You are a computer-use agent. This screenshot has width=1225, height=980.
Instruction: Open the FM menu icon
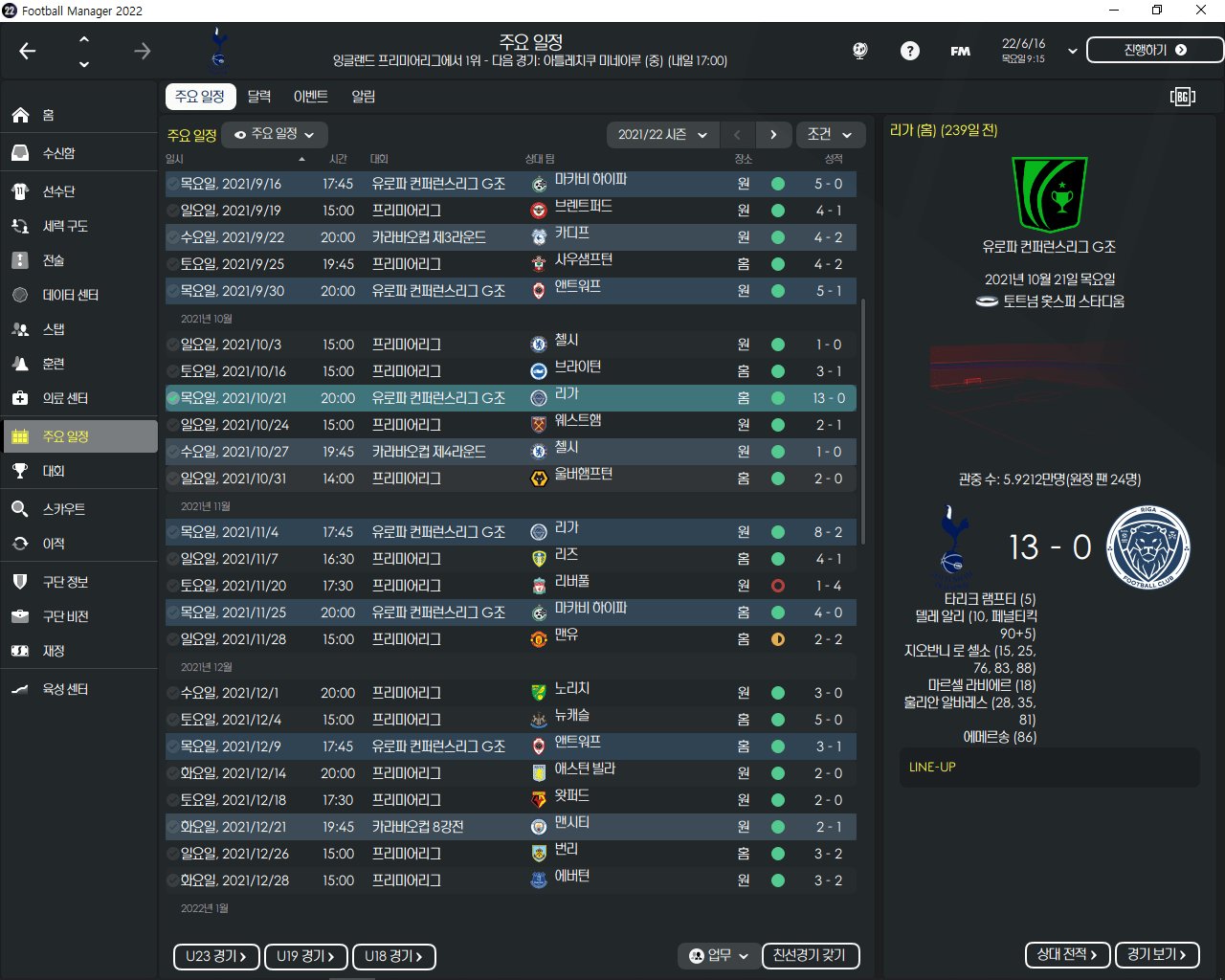960,51
